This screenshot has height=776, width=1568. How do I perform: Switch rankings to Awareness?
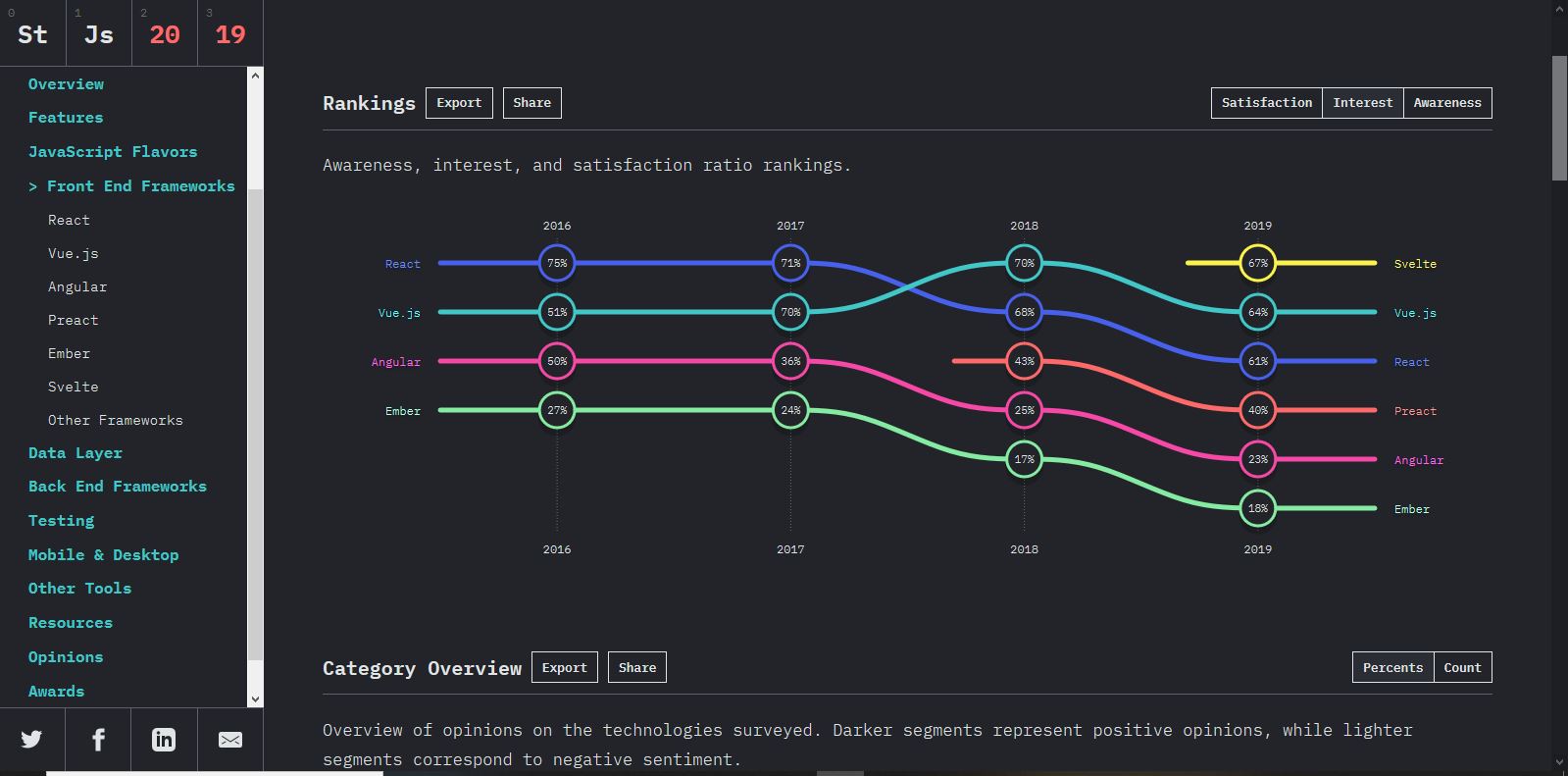[1447, 103]
